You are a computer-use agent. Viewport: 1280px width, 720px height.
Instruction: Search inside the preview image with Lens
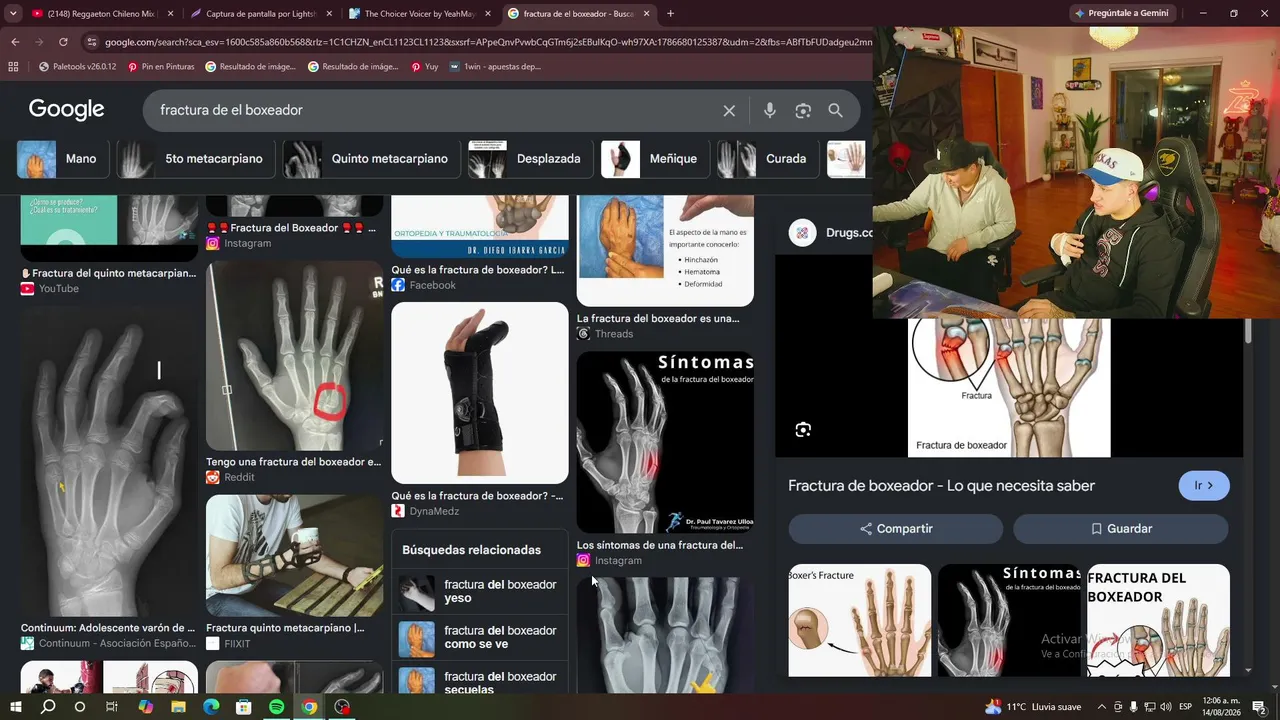[803, 430]
